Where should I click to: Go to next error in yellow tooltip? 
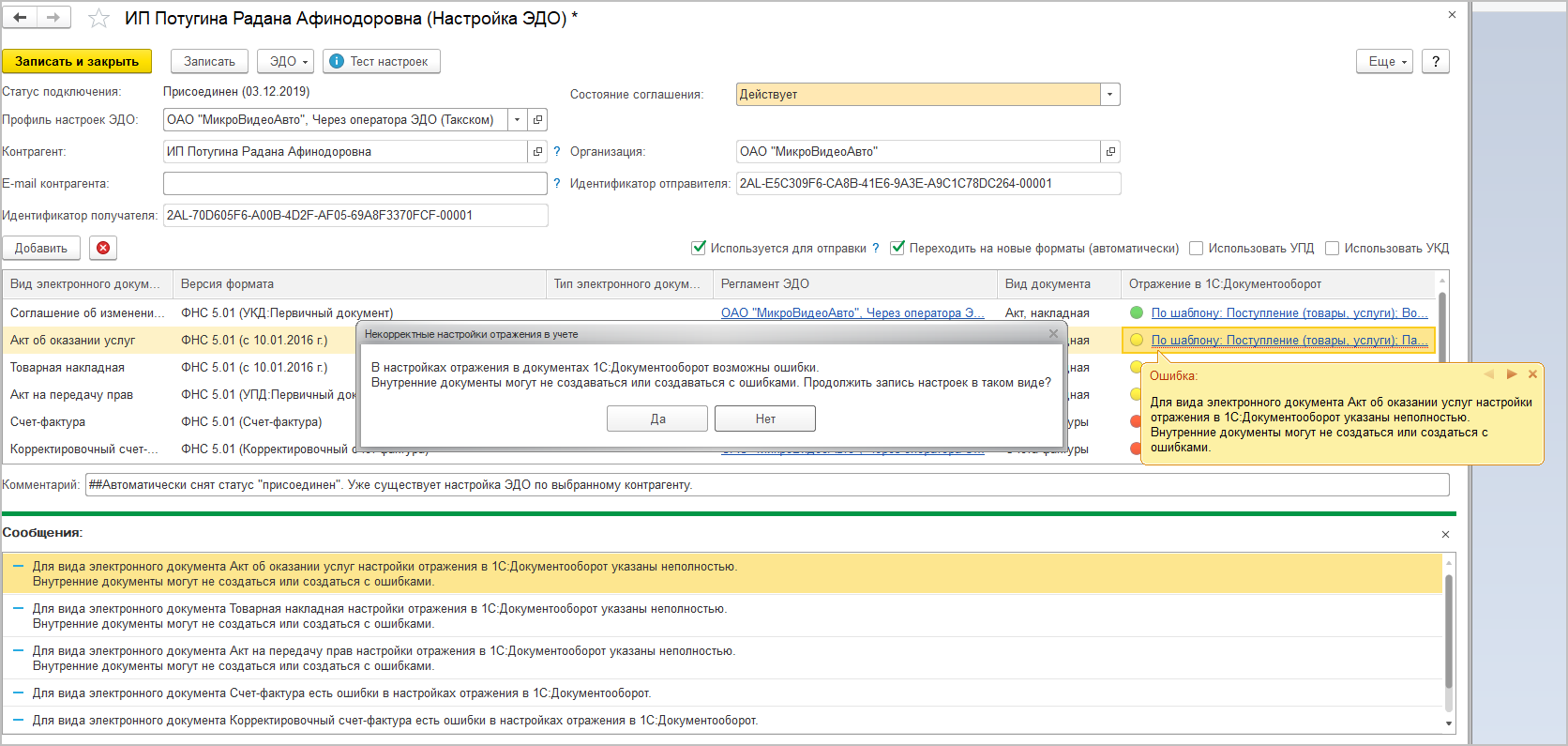1511,374
